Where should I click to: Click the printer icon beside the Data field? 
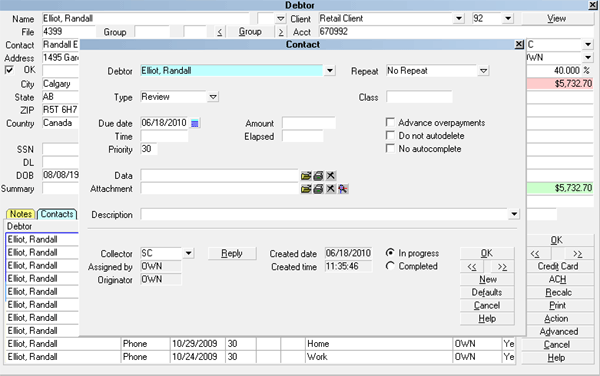[x=318, y=176]
